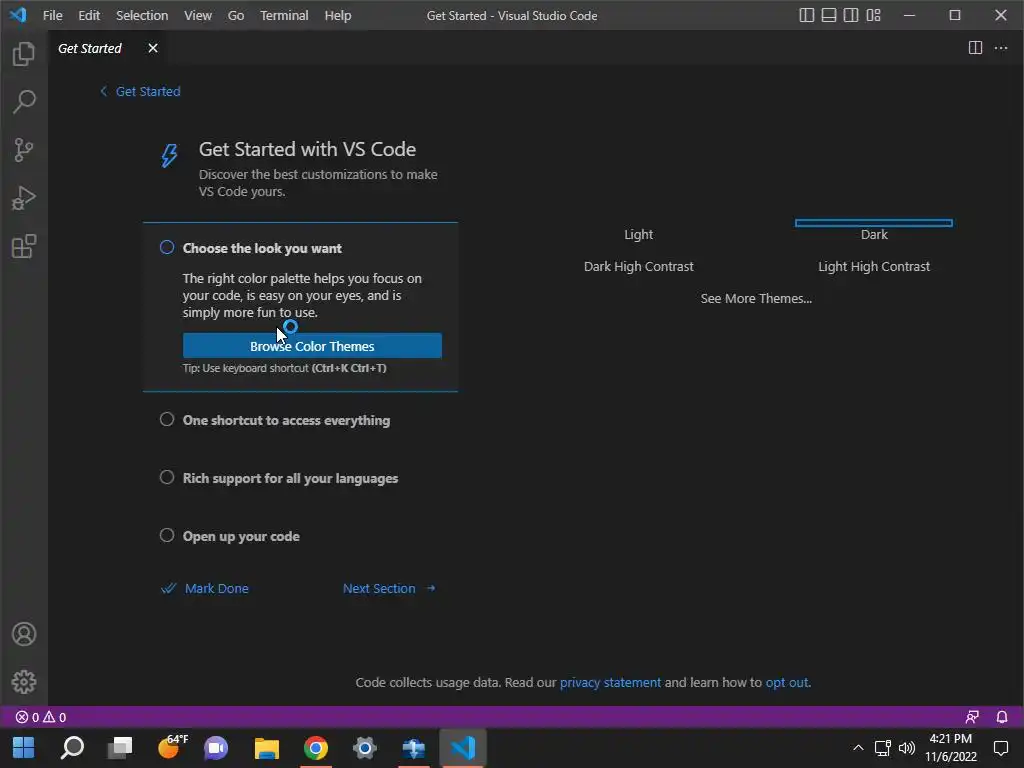The width and height of the screenshot is (1024, 768).
Task: Open the chat app on taskbar
Action: point(216,747)
